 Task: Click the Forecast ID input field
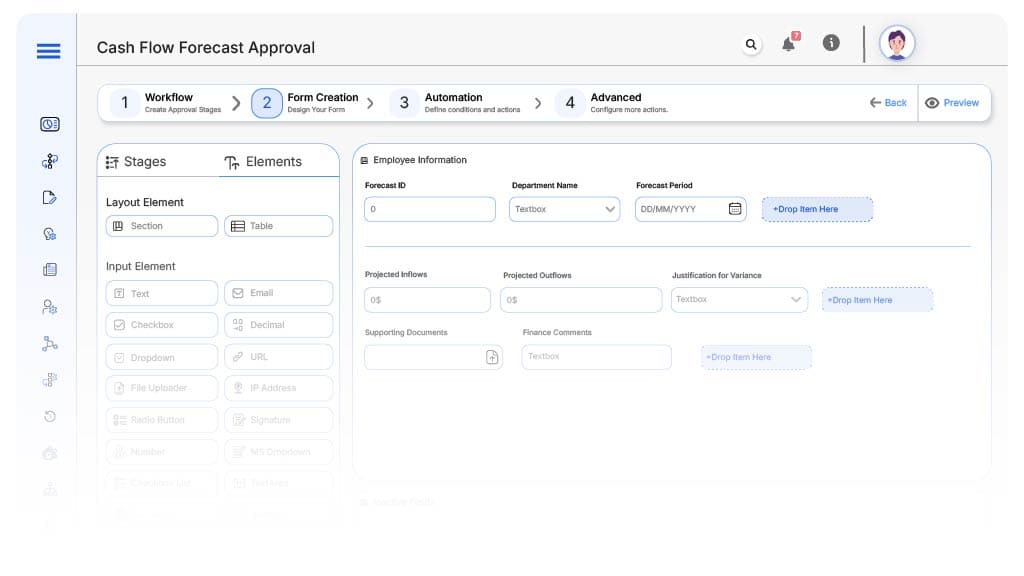tap(429, 209)
